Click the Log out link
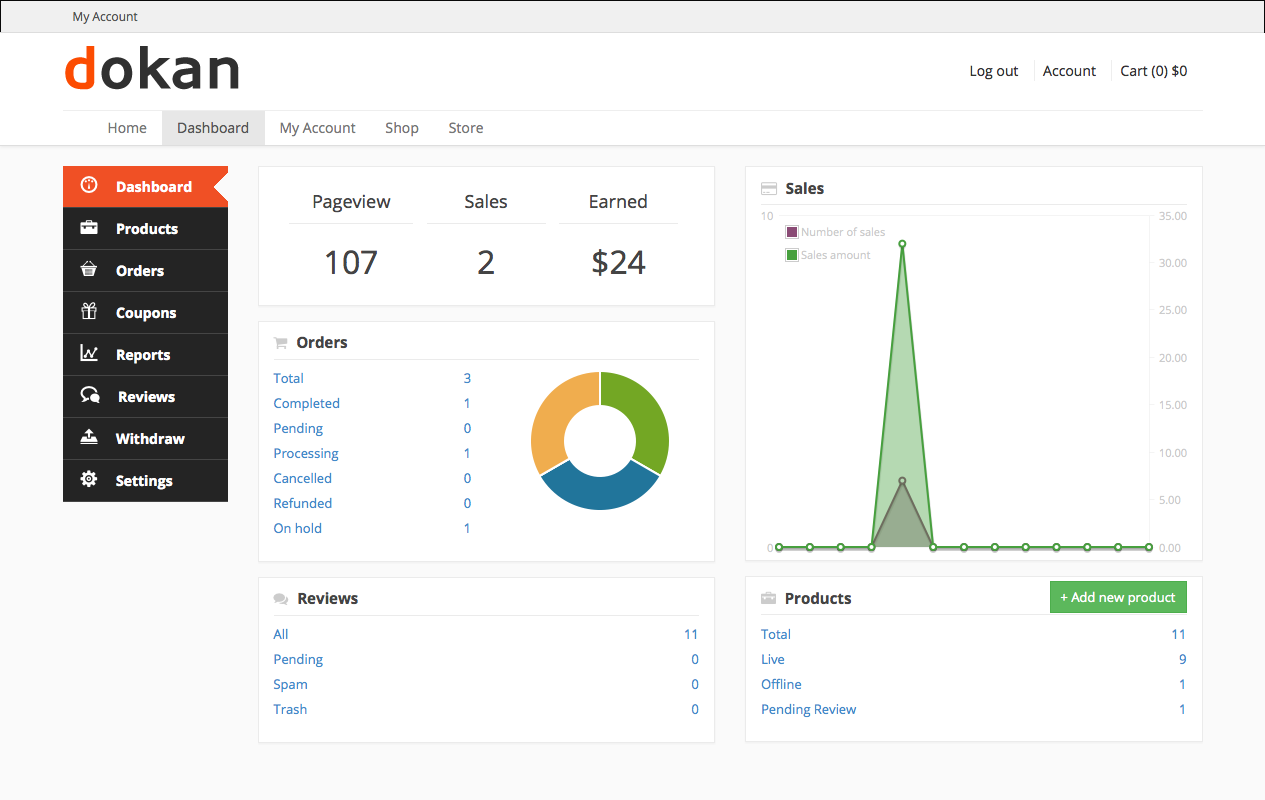The height and width of the screenshot is (800, 1265). tap(994, 71)
